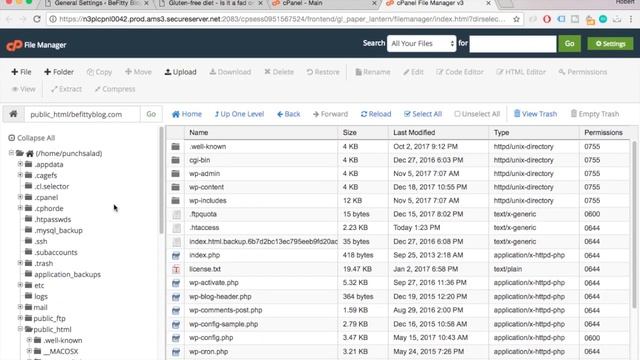Click Unselect All checkbox
Image resolution: width=640 pixels, height=360 pixels.
477,114
